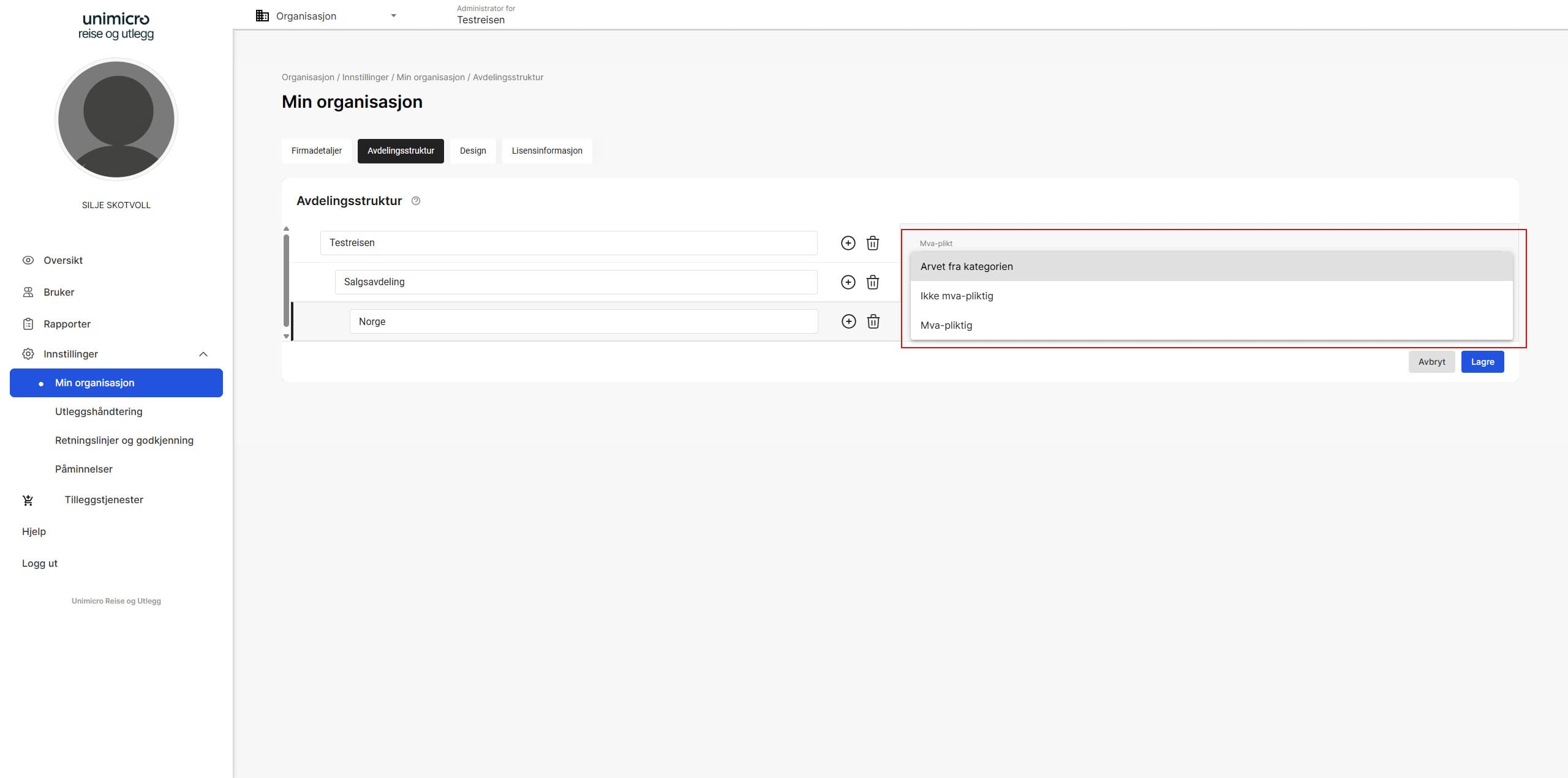Remove Norge using its trash icon
Image resolution: width=1568 pixels, height=778 pixels.
coord(873,321)
